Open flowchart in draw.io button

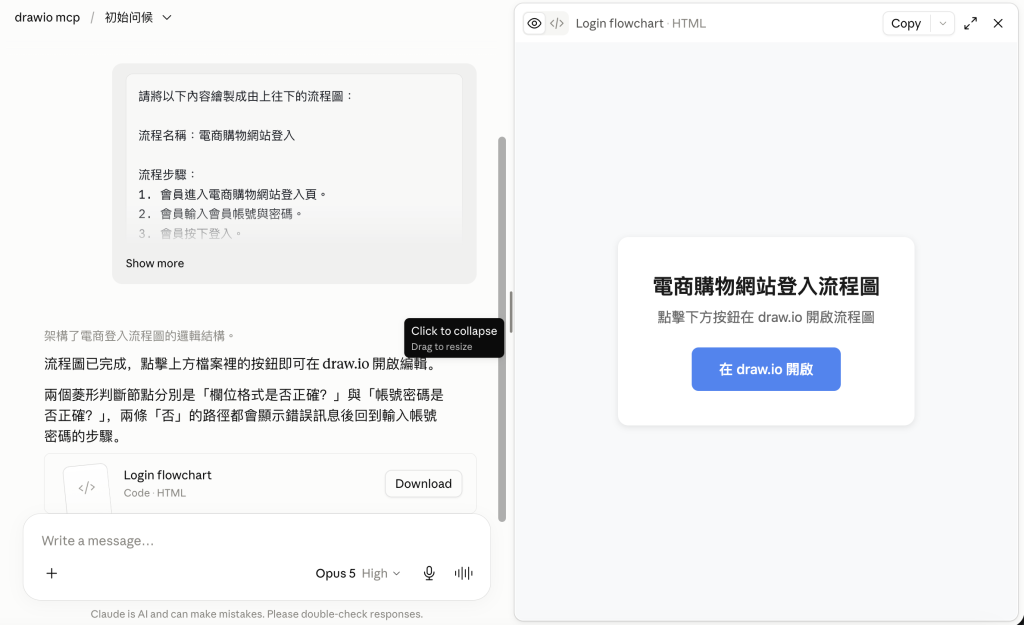[x=766, y=369]
